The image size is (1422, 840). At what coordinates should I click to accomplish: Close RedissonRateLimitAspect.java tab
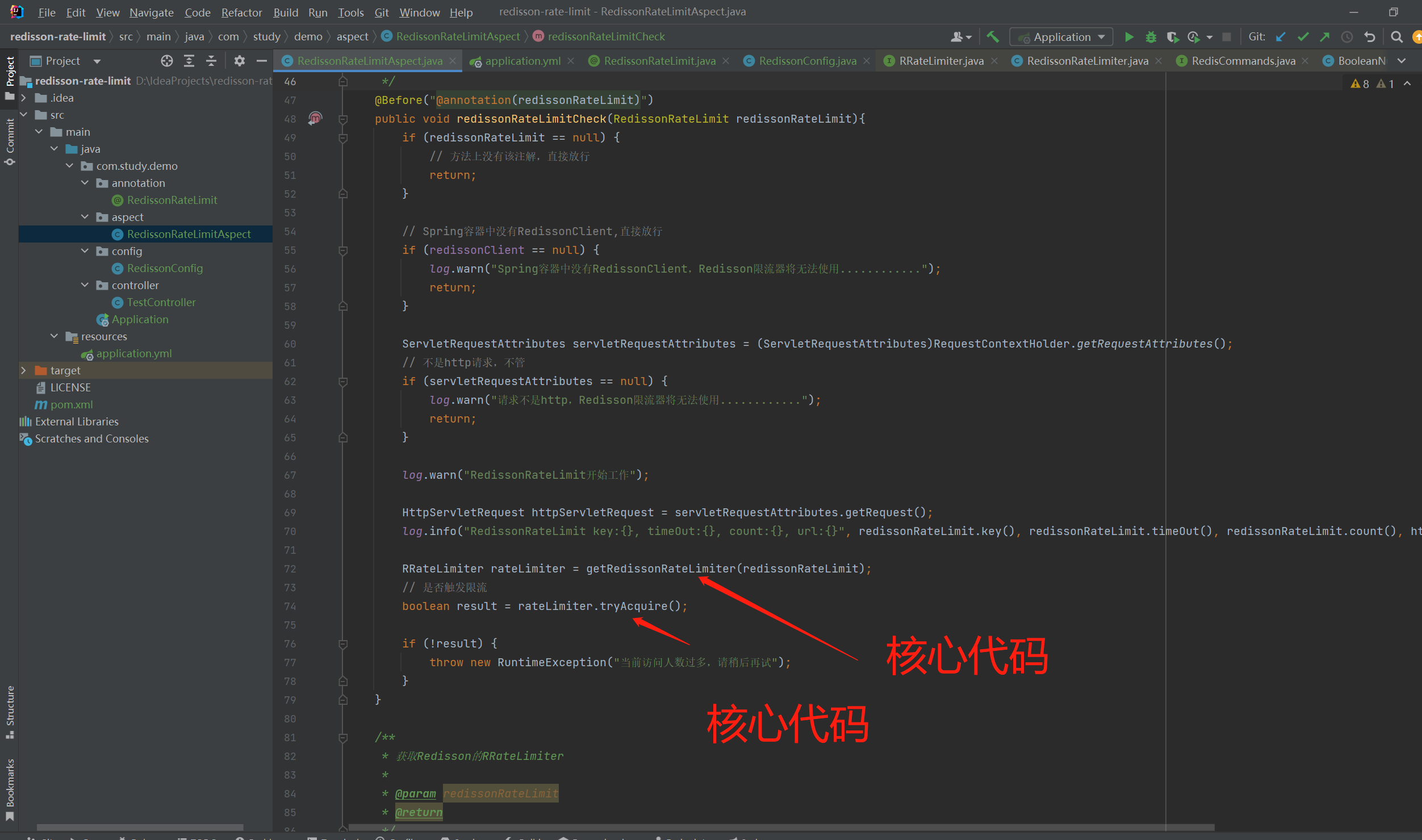453,61
